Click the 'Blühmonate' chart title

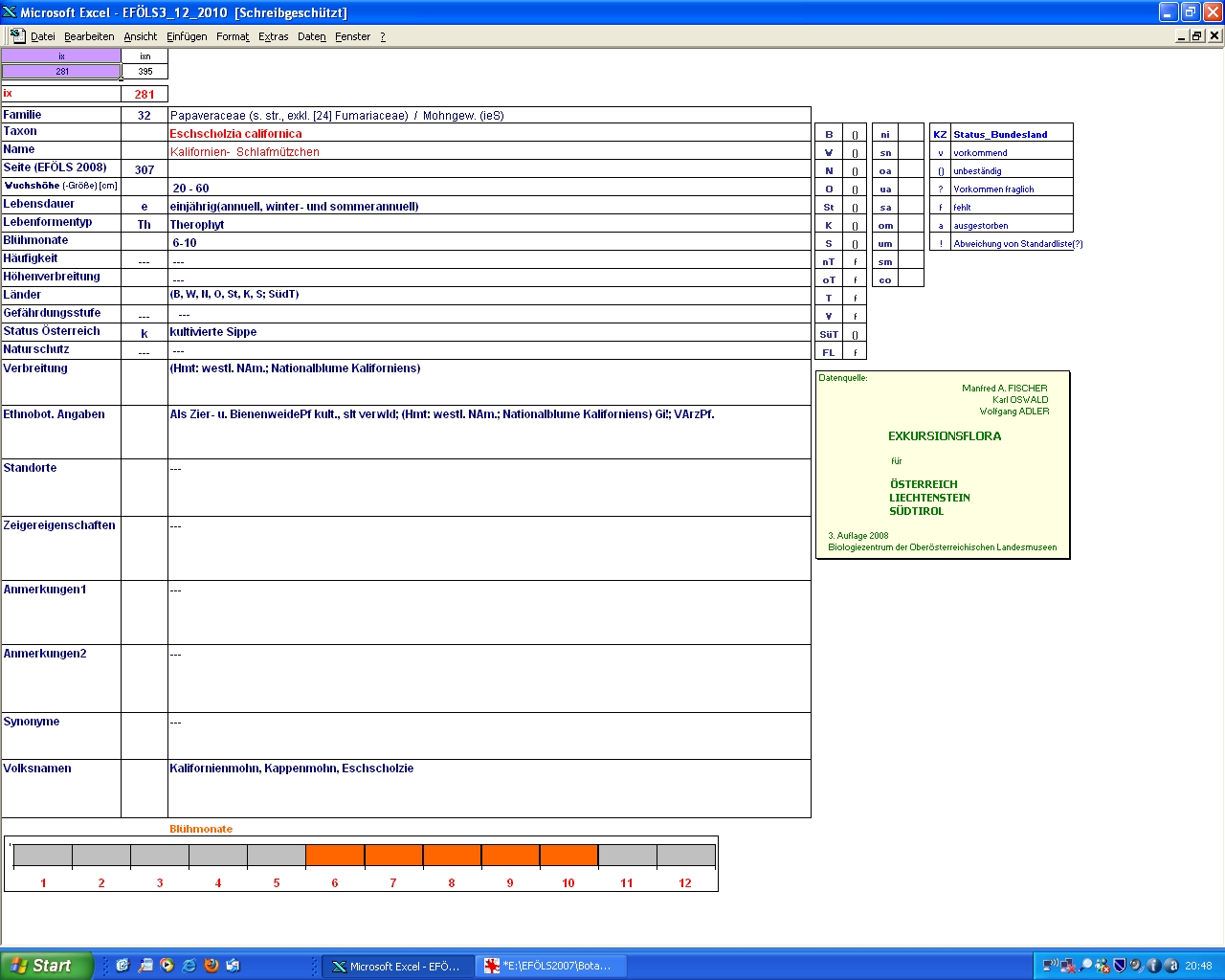tap(201, 829)
